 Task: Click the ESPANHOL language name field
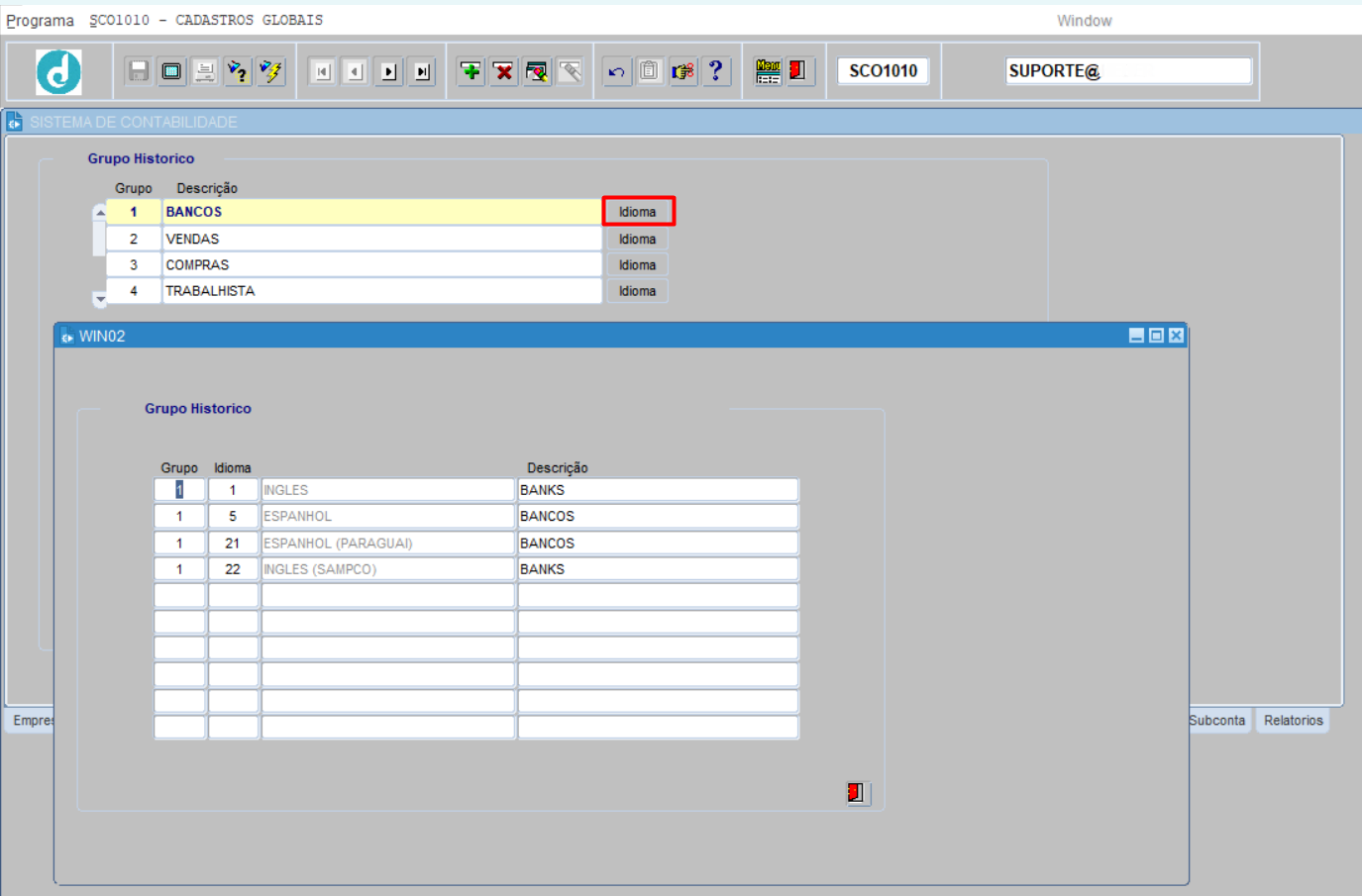point(387,517)
